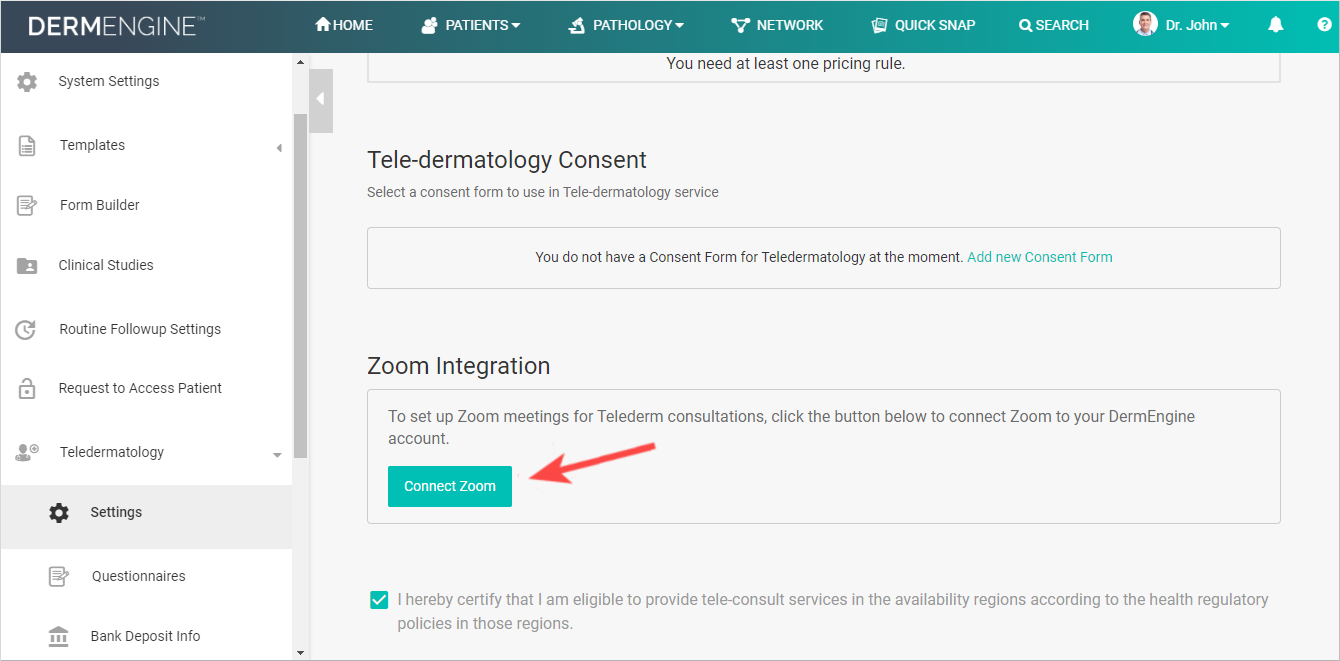Click the Bank Deposit Info icon
1340x661 pixels.
pyautogui.click(x=59, y=636)
